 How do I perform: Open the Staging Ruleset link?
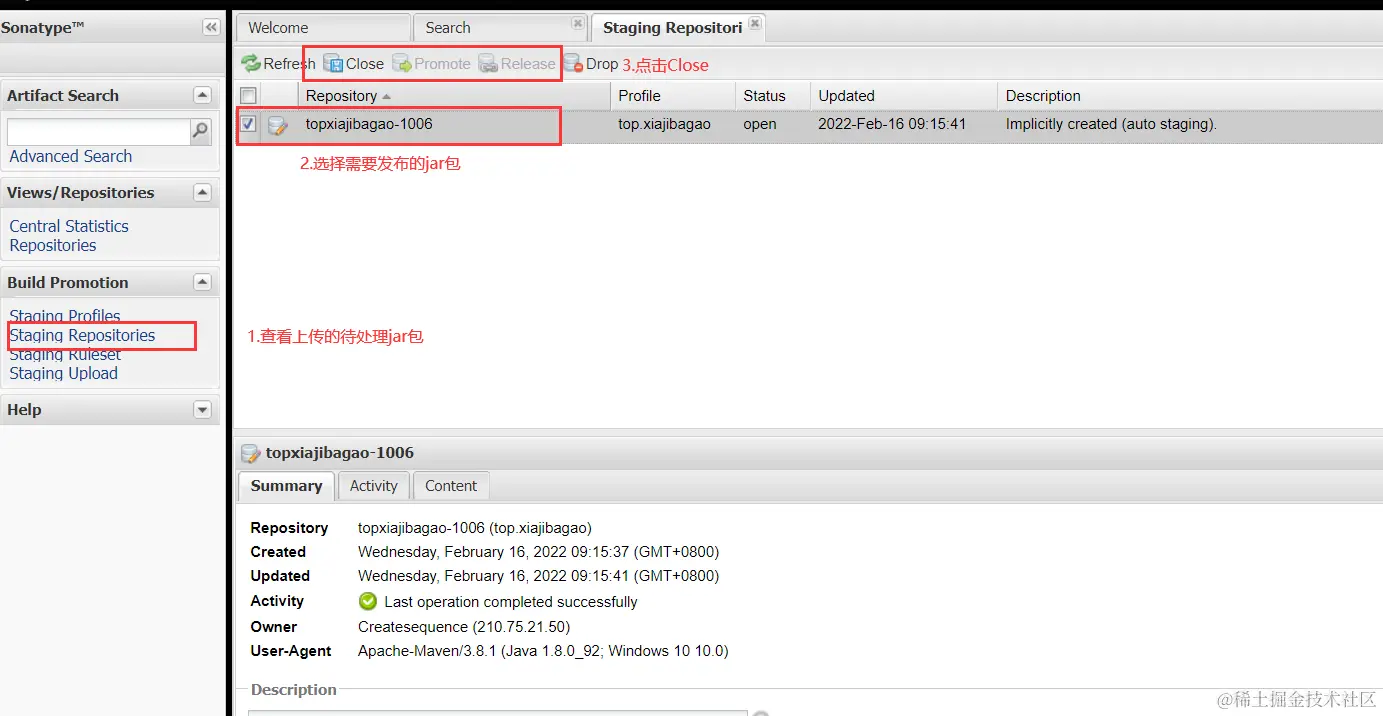[x=65, y=354]
